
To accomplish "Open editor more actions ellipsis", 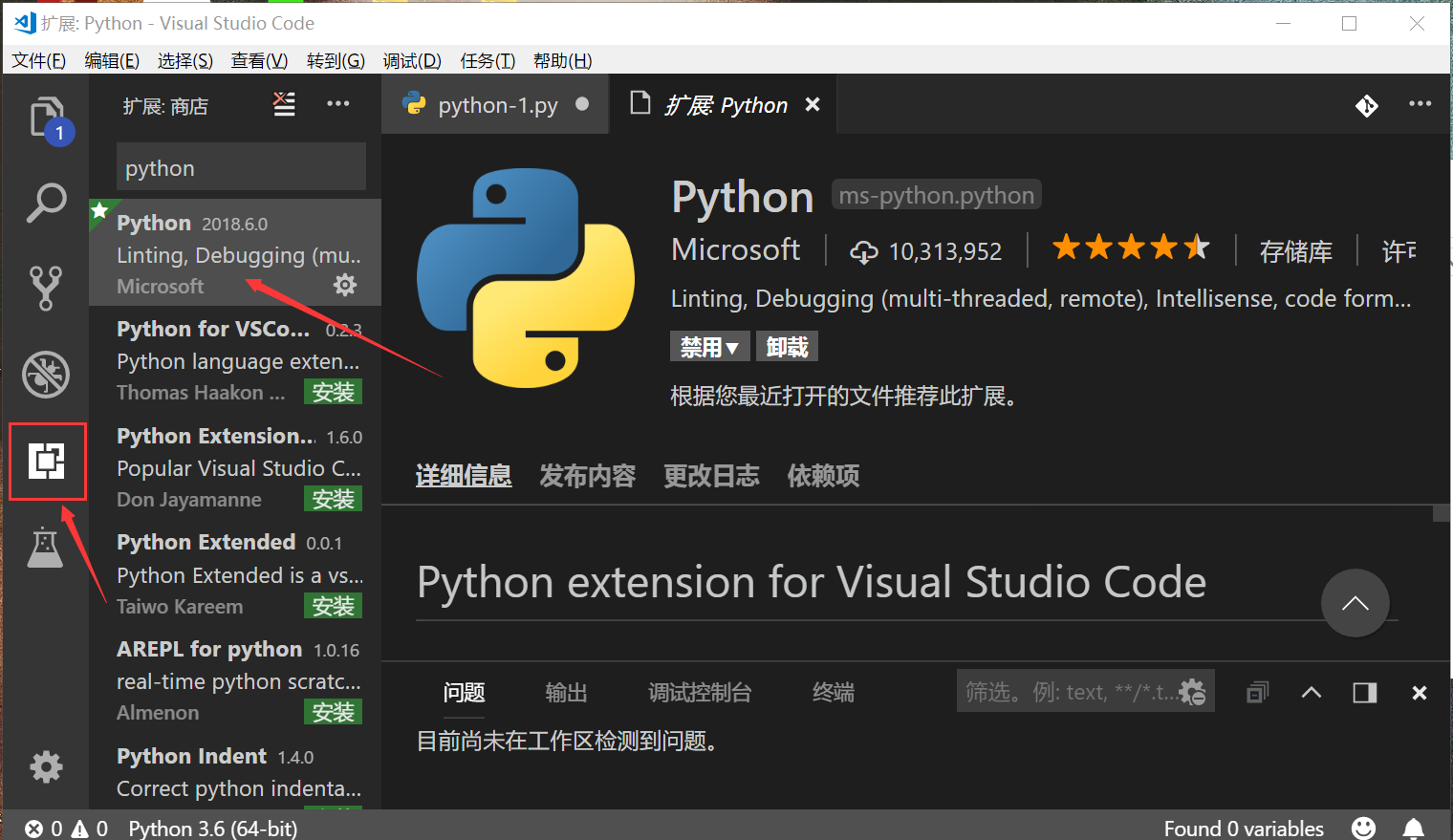I will [1420, 103].
